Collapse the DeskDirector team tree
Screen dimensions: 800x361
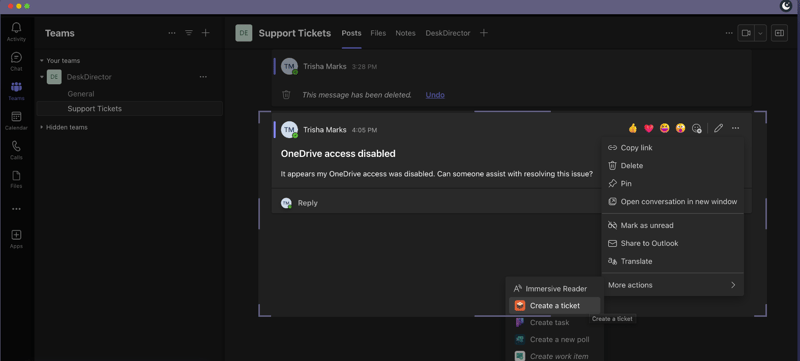tap(42, 77)
